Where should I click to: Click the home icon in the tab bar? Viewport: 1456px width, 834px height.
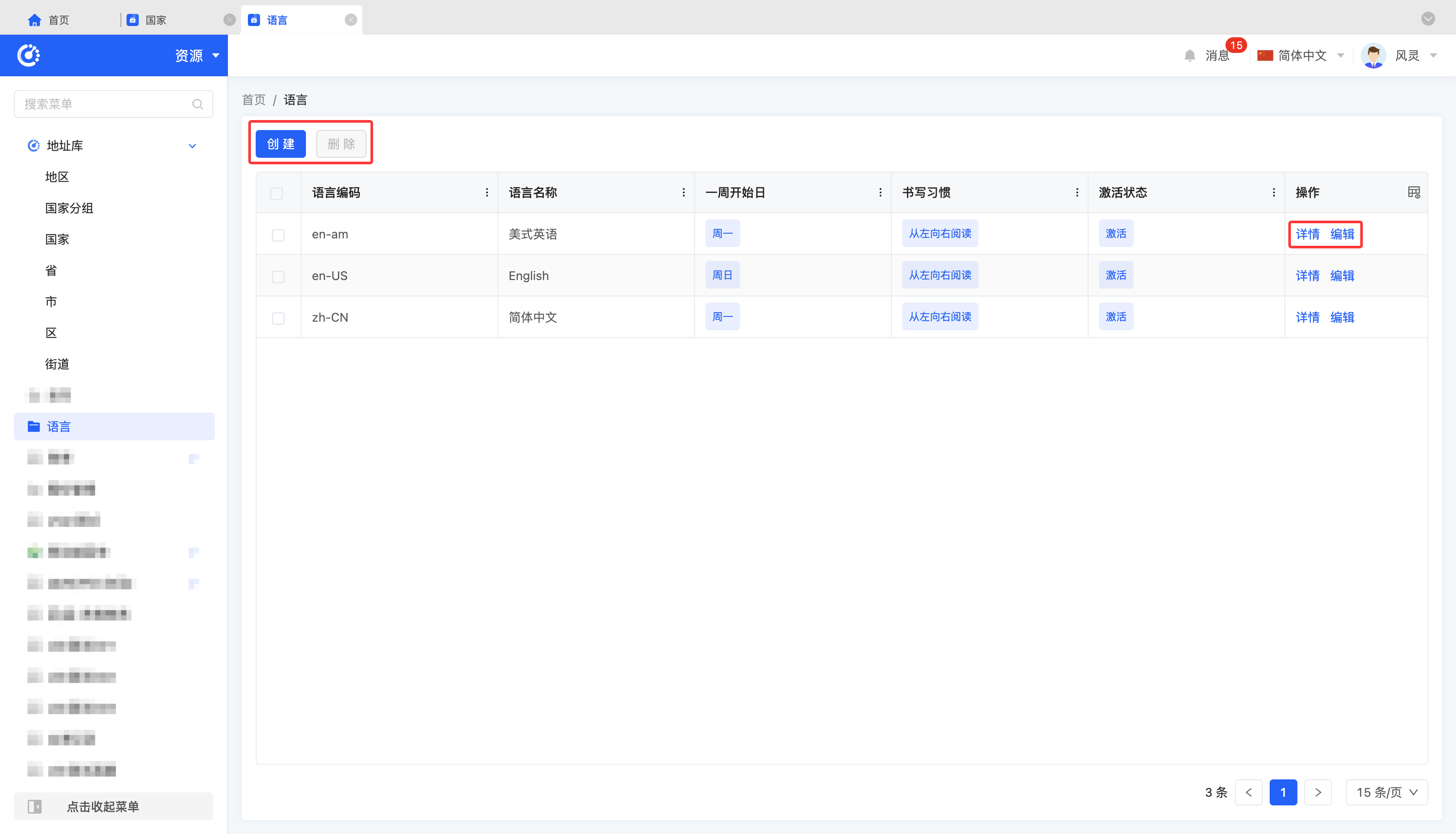[x=34, y=20]
